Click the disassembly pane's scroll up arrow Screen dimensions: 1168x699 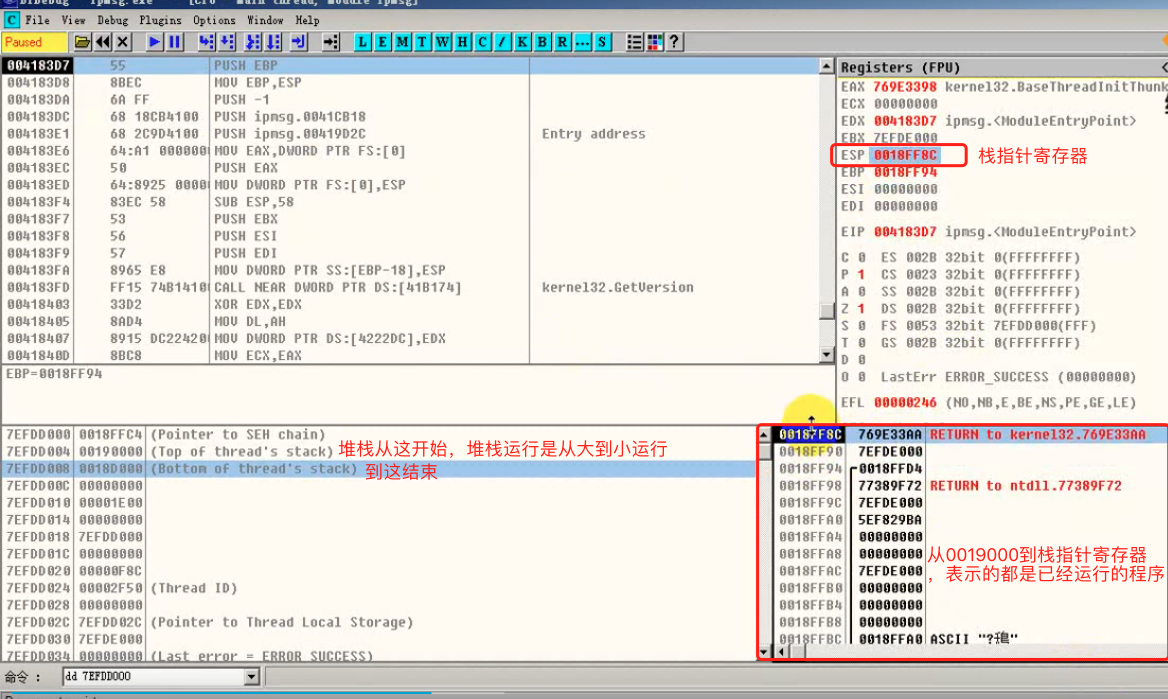click(x=826, y=66)
